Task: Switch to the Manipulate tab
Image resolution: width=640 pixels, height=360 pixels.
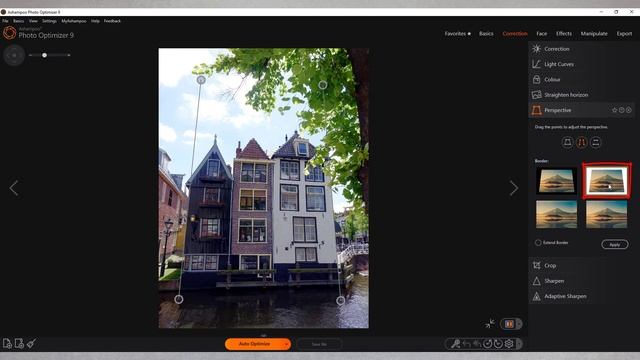Action: 594,33
